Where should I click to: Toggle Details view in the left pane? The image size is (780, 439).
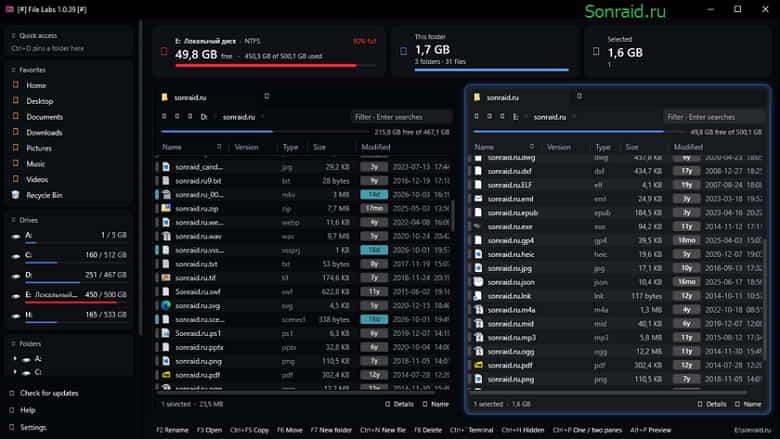point(399,404)
